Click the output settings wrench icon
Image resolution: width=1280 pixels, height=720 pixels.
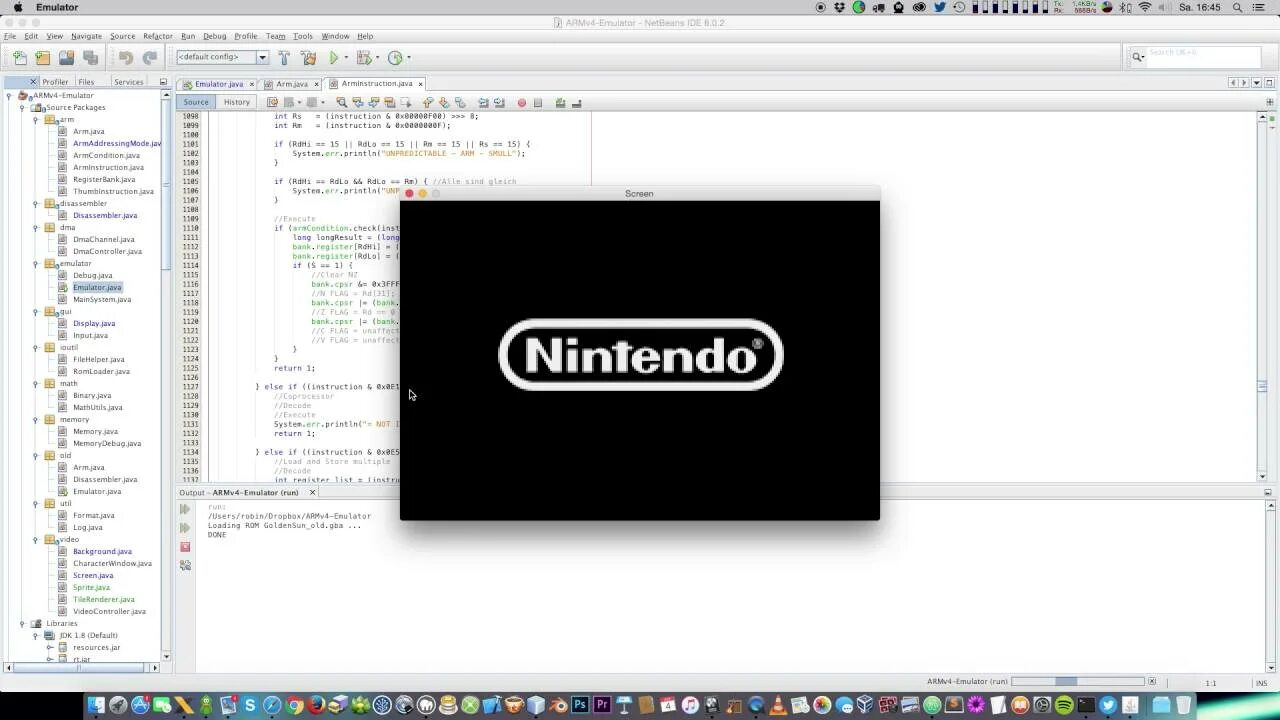click(185, 565)
